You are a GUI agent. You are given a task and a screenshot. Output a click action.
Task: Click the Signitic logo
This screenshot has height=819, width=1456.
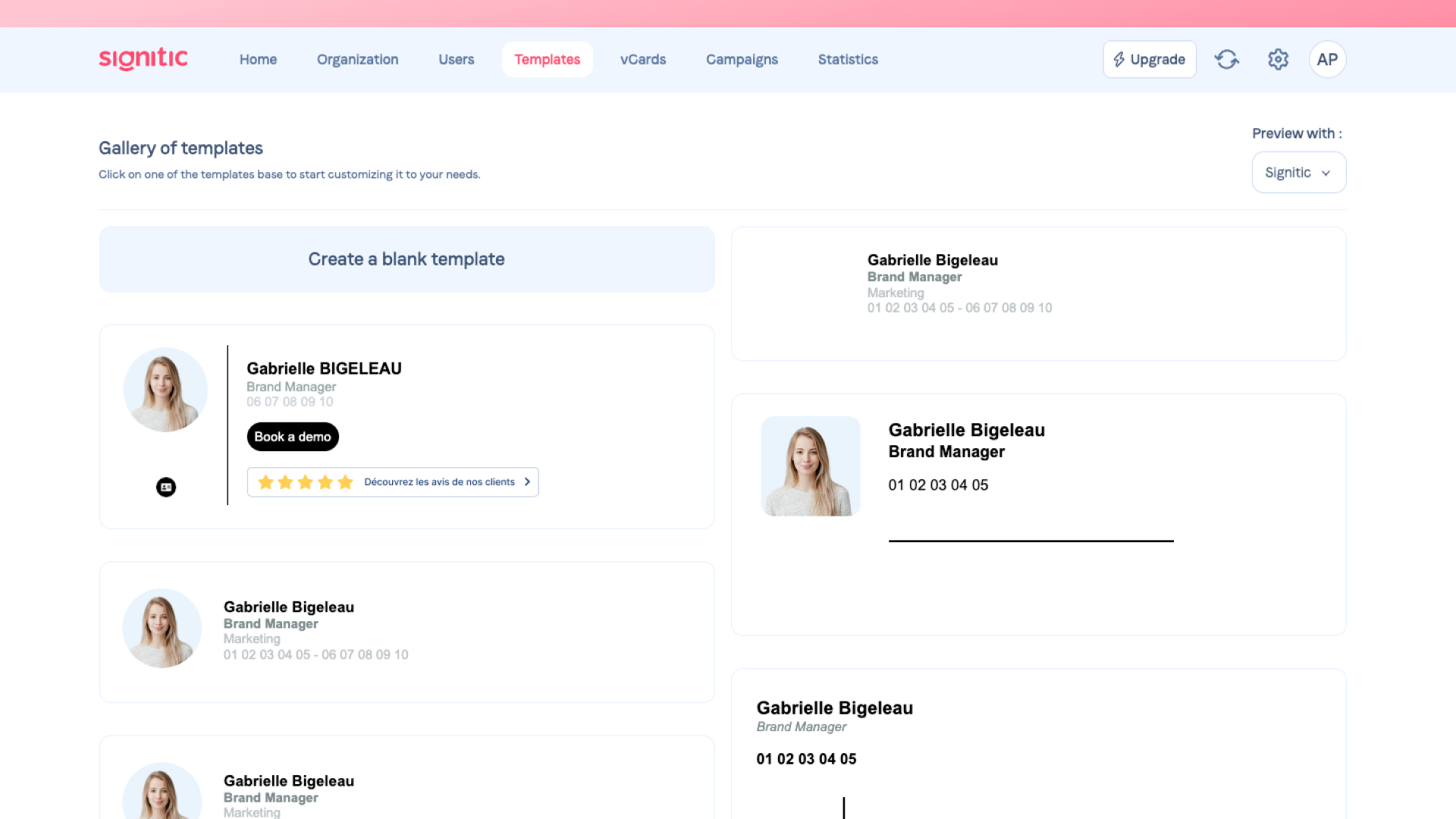pyautogui.click(x=143, y=59)
